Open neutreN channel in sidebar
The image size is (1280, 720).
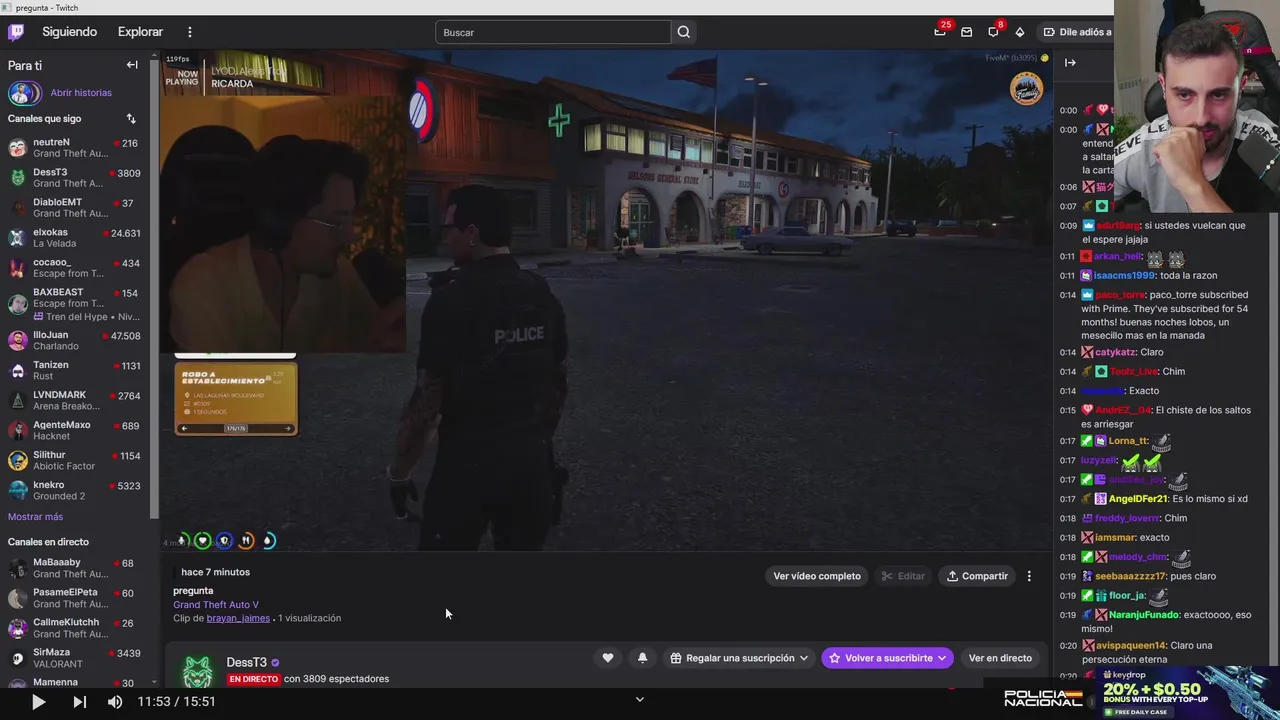click(73, 148)
